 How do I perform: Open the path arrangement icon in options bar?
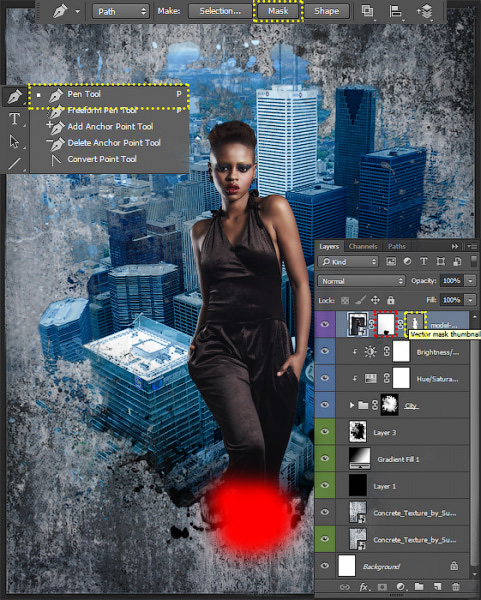[424, 11]
